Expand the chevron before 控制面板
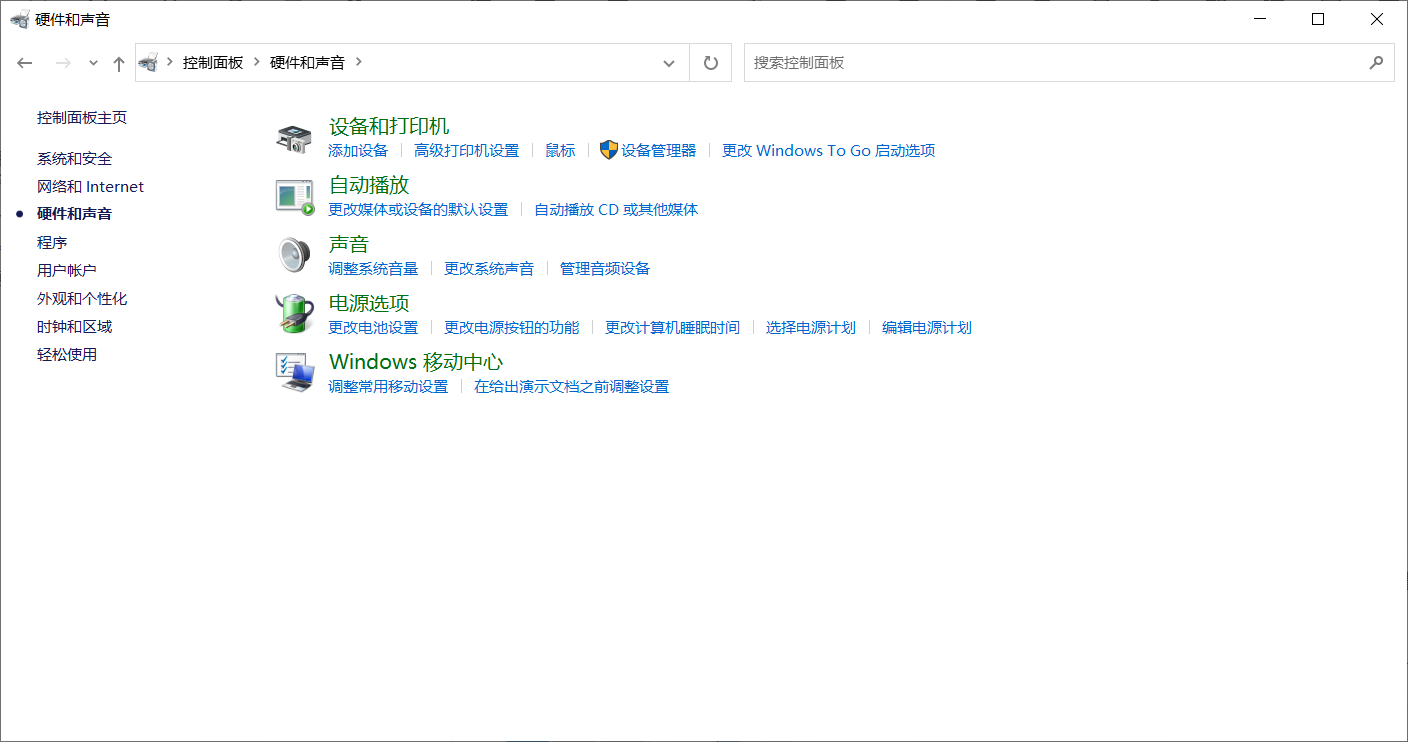The width and height of the screenshot is (1408, 742). pyautogui.click(x=170, y=62)
